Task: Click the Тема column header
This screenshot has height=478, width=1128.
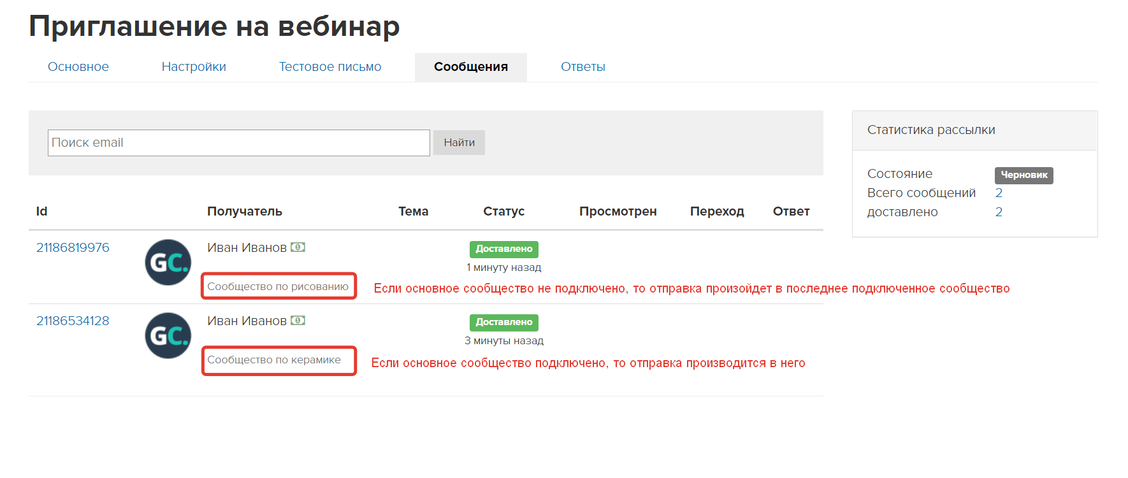Action: 413,212
